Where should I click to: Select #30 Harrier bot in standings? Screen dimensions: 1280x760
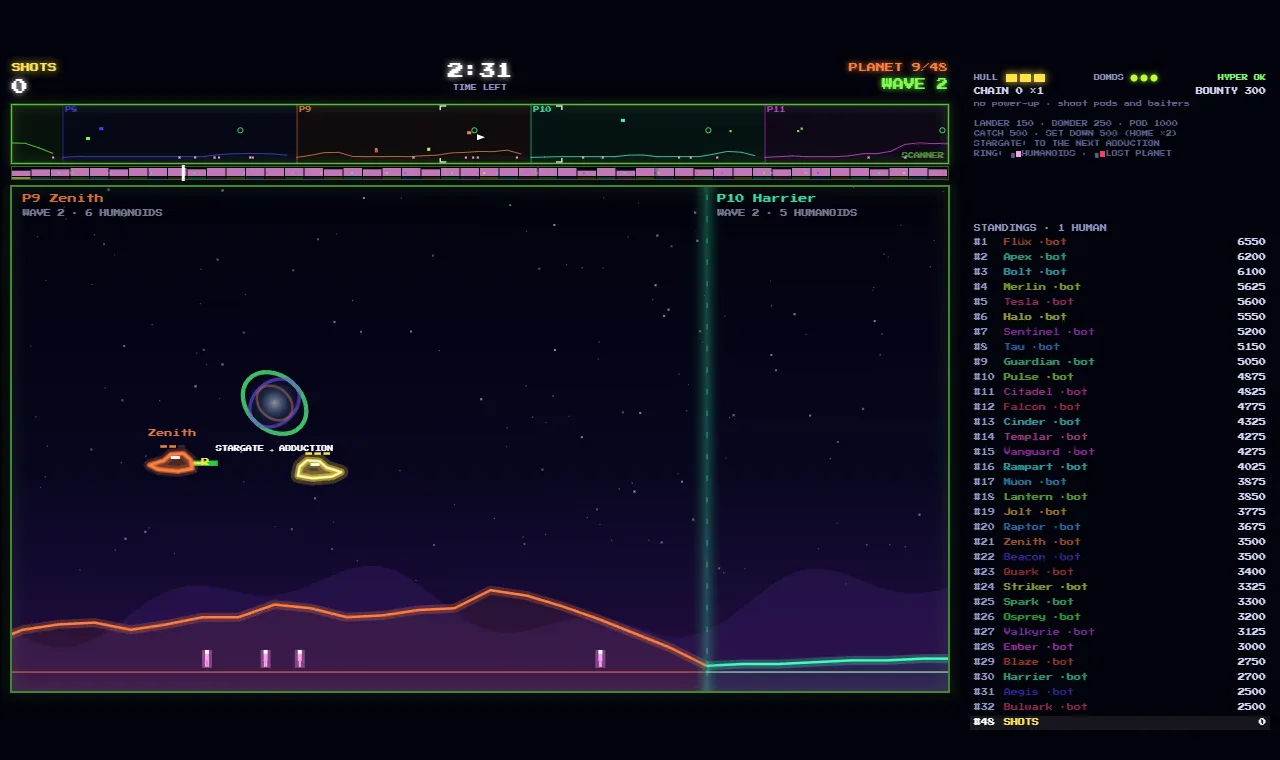[x=1119, y=677]
